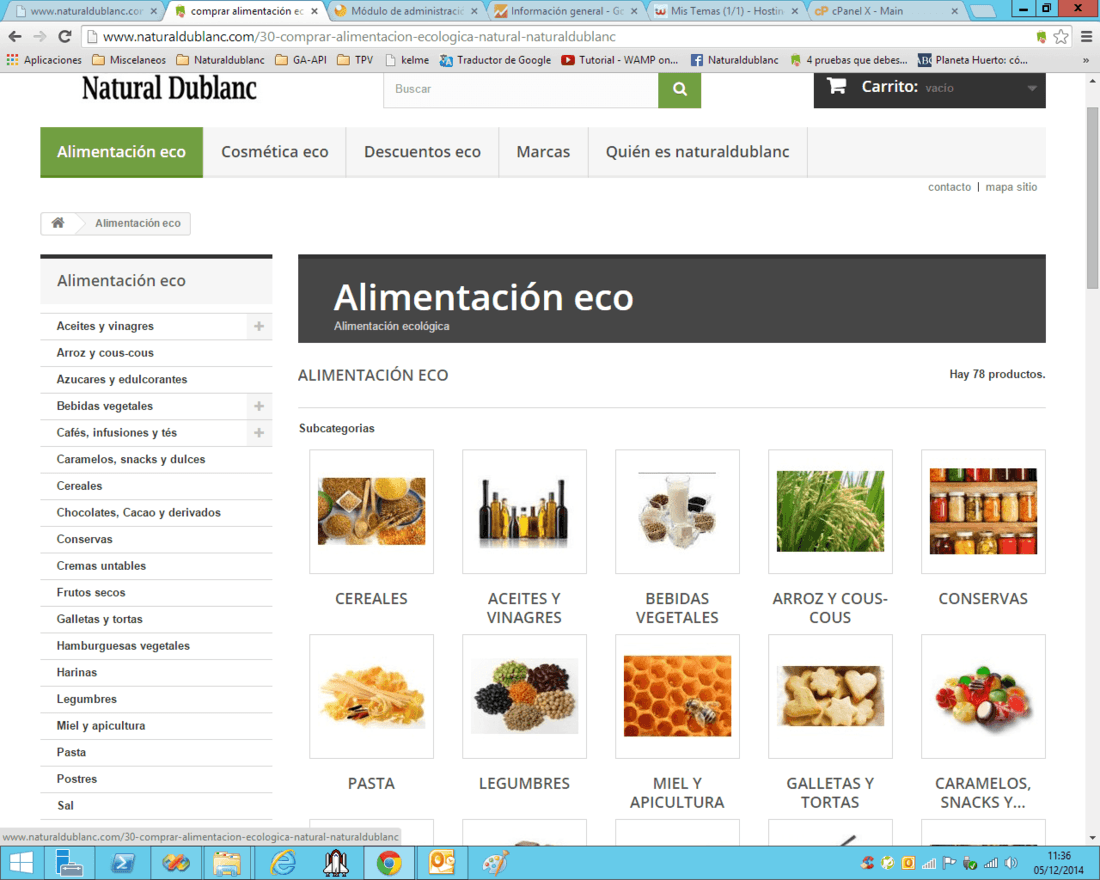Click the volume speaker tray icon
The width and height of the screenshot is (1100, 880).
tap(1011, 863)
